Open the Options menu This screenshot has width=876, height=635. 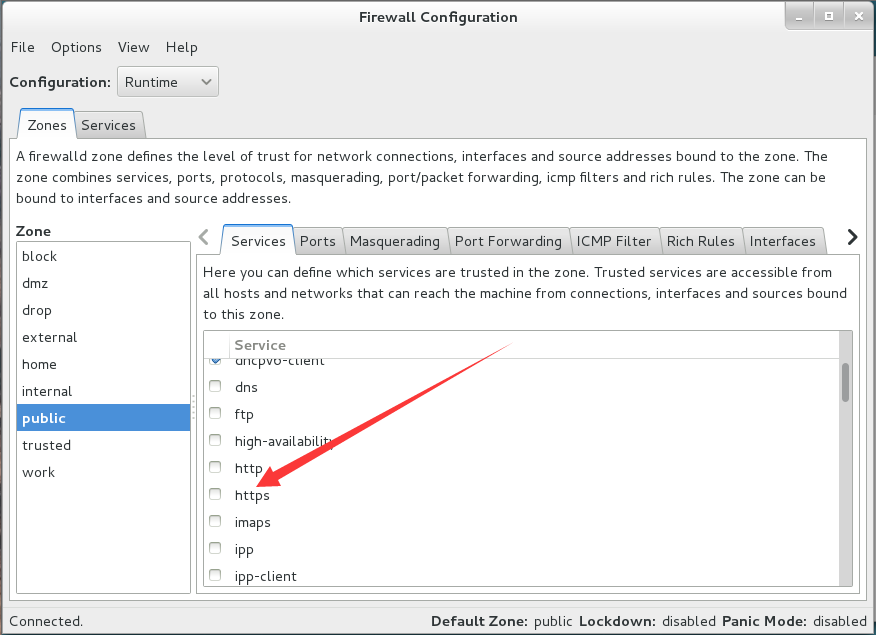(x=77, y=47)
